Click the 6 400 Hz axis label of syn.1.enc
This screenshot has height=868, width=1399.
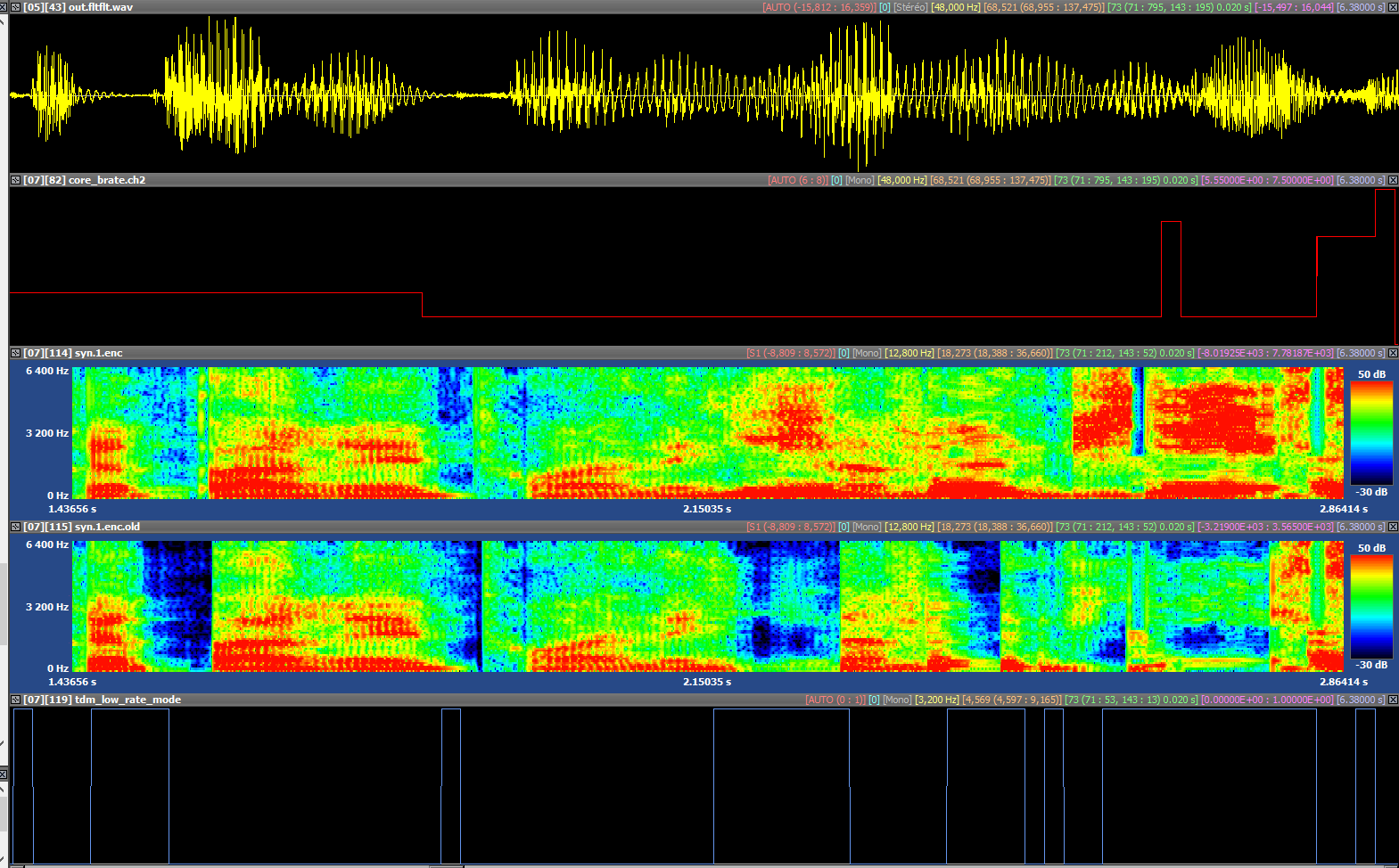46,371
